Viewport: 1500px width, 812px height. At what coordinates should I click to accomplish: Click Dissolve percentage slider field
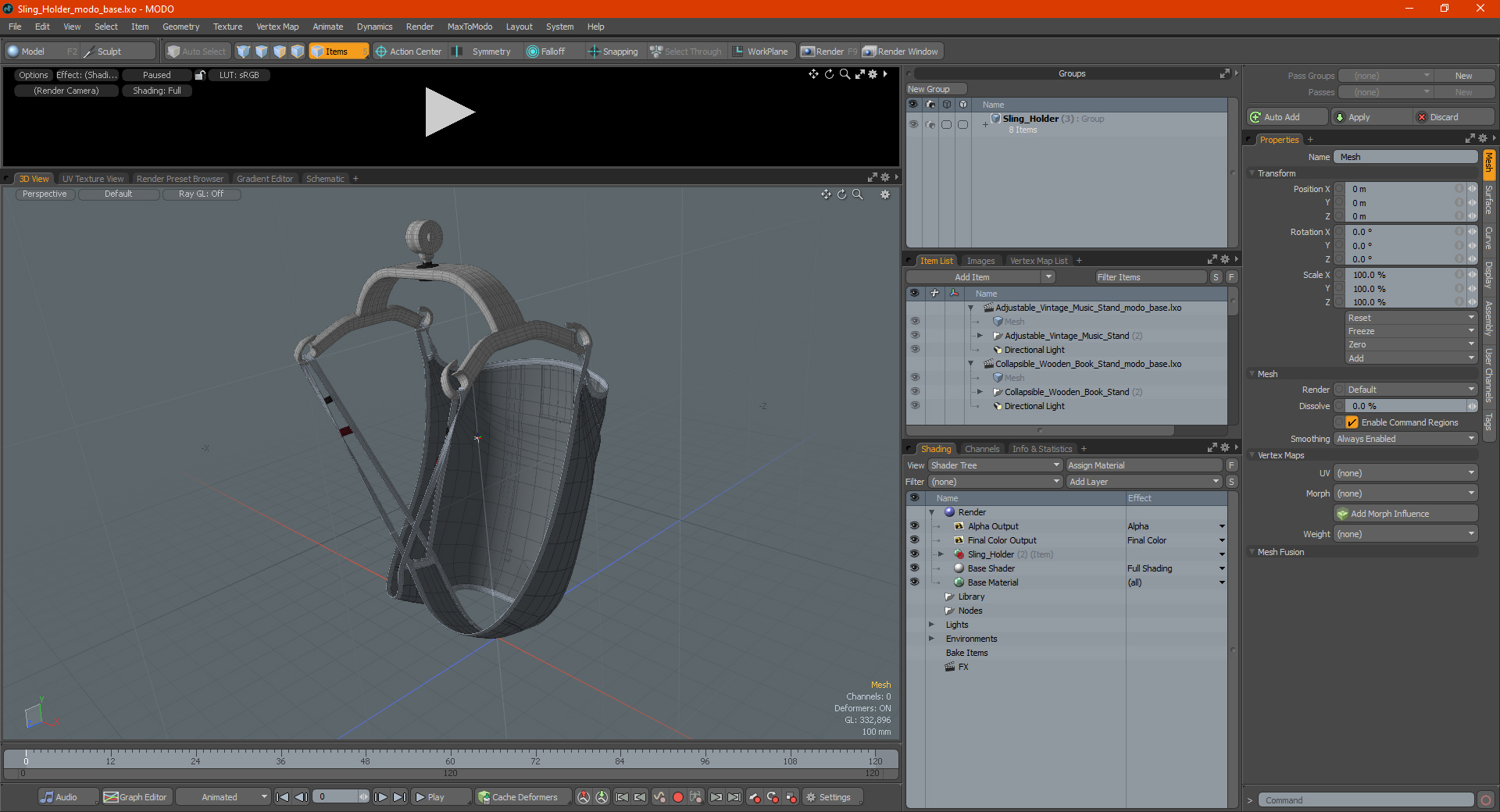(1405, 406)
